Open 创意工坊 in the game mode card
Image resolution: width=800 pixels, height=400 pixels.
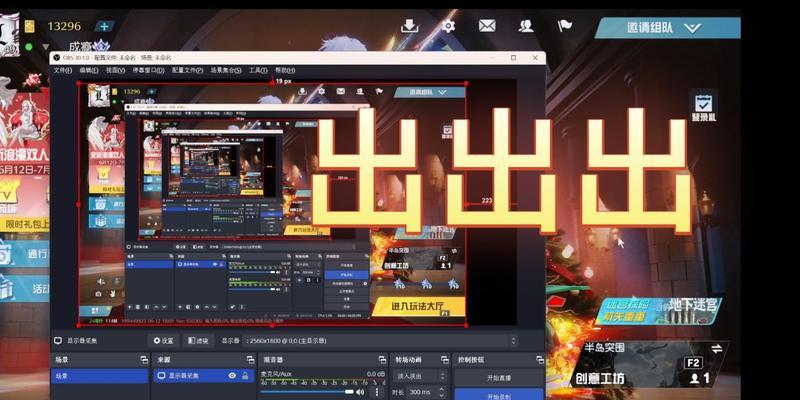tap(599, 378)
